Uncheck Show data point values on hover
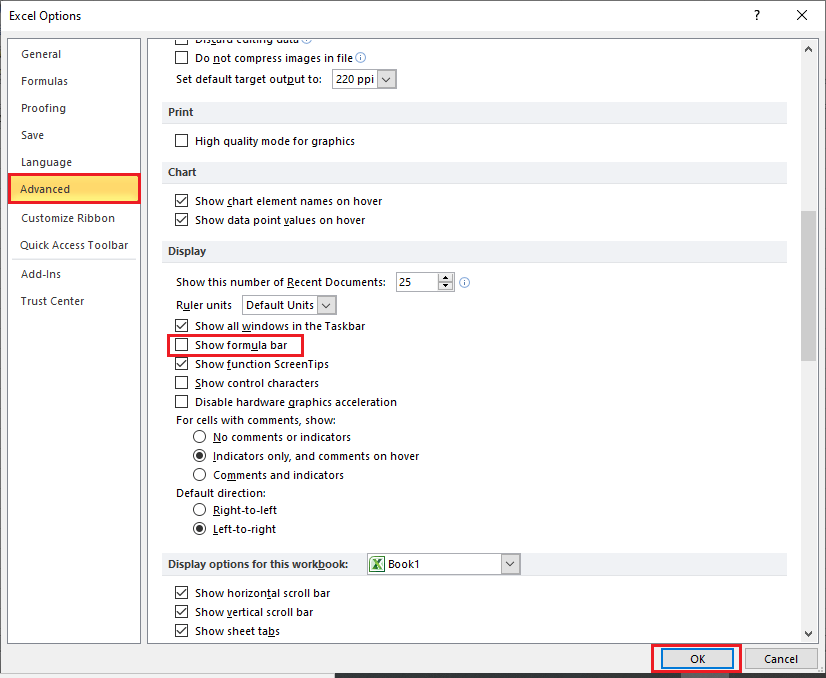Image resolution: width=826 pixels, height=678 pixels. pyautogui.click(x=181, y=219)
